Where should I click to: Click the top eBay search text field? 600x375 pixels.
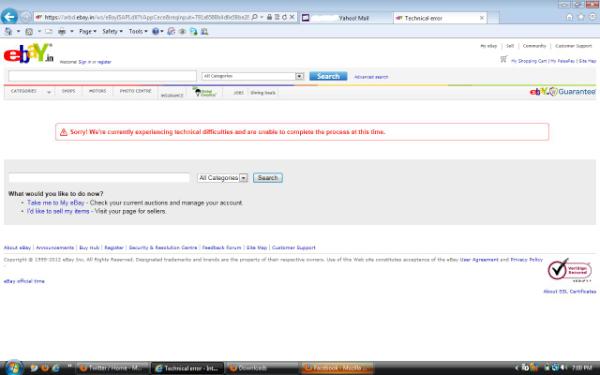[x=103, y=76]
